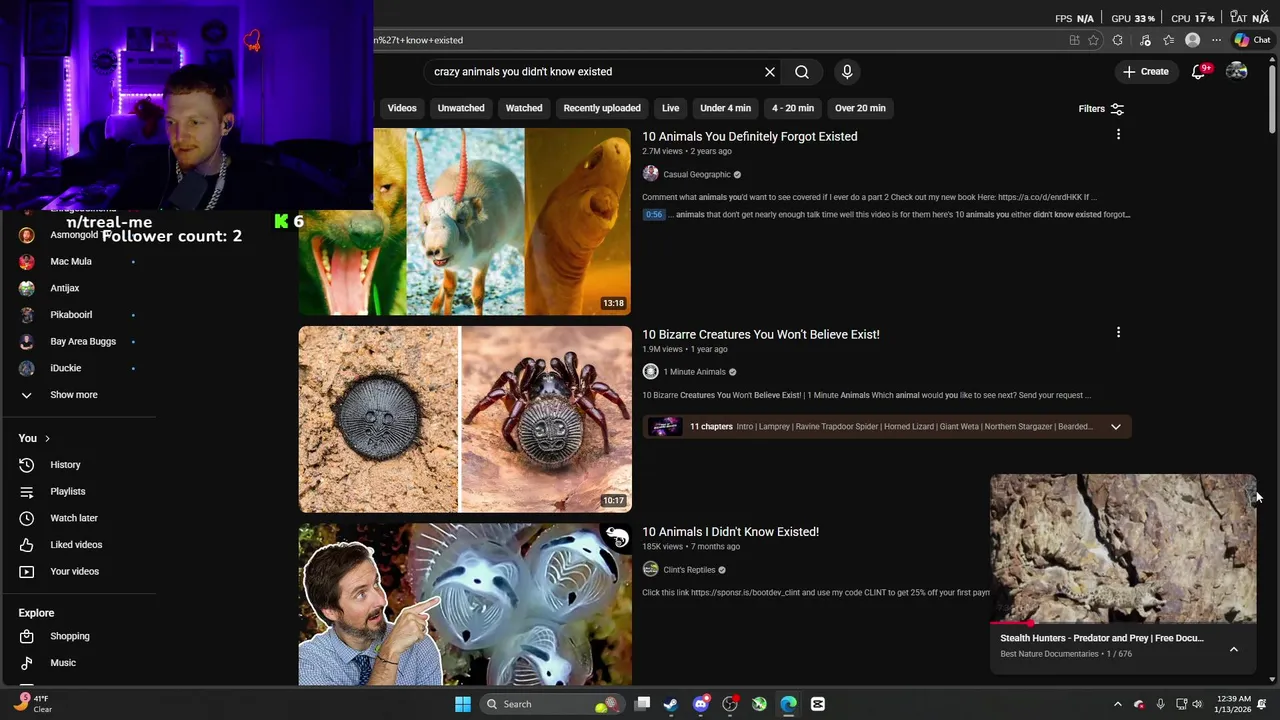Open Discord from the taskbar

pyautogui.click(x=700, y=704)
